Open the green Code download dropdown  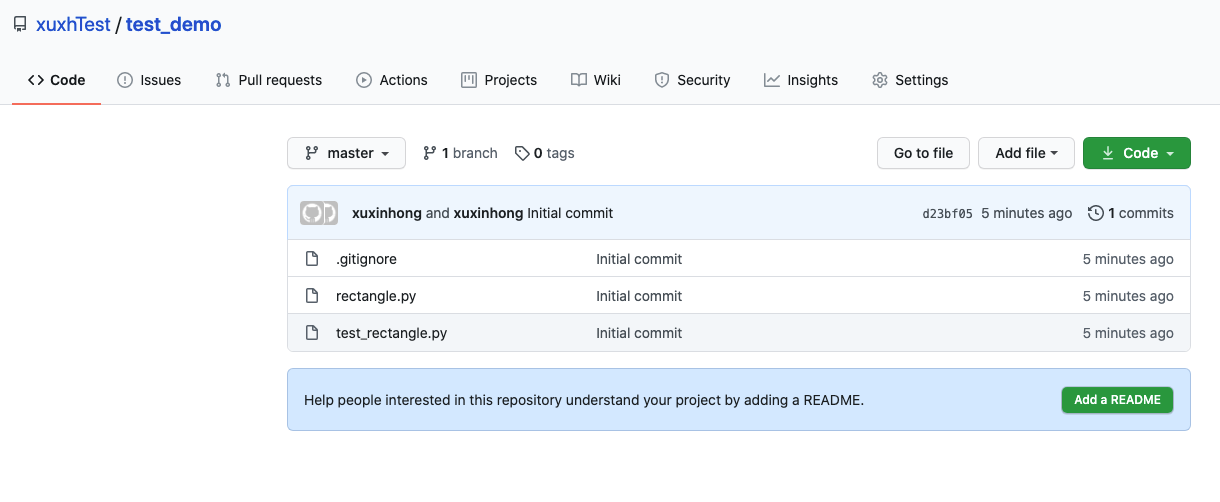click(x=1137, y=153)
